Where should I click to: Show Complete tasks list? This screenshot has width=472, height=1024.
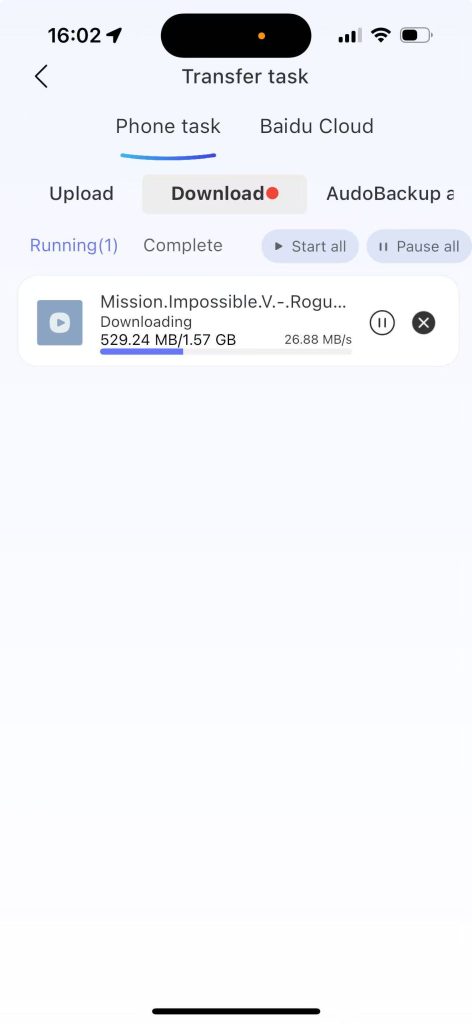183,246
